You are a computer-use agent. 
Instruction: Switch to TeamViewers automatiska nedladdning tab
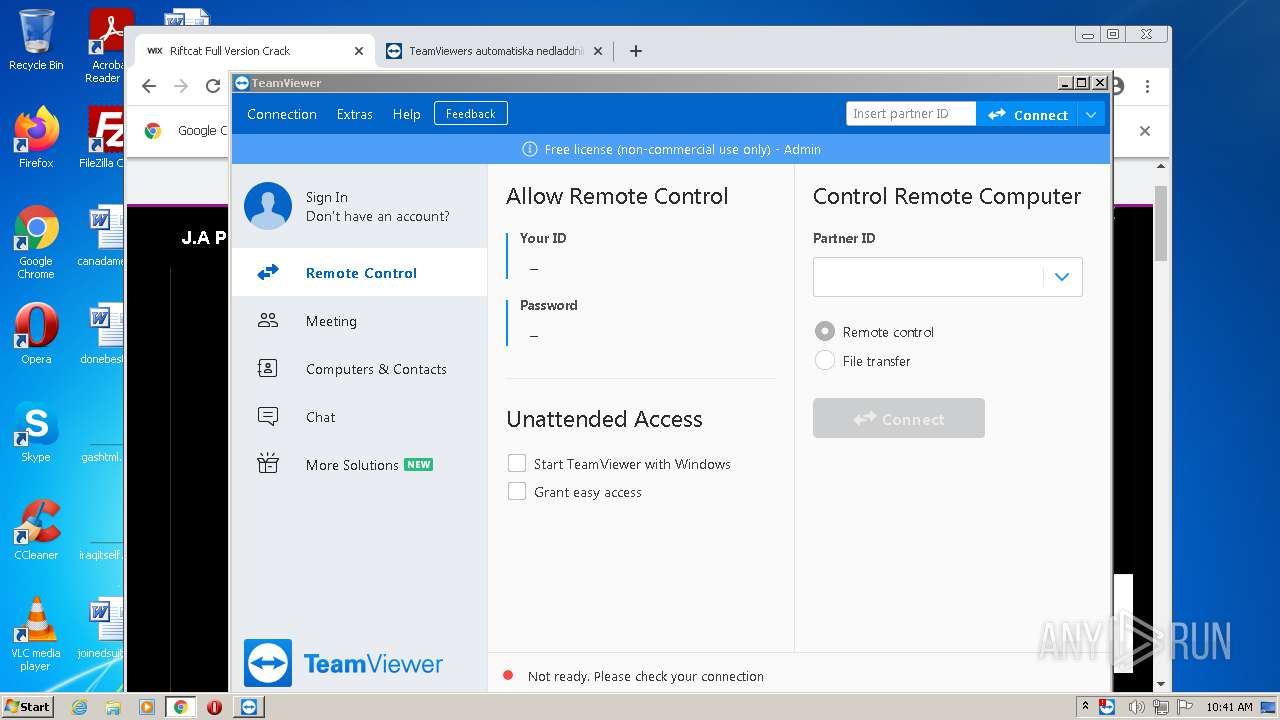coord(494,51)
